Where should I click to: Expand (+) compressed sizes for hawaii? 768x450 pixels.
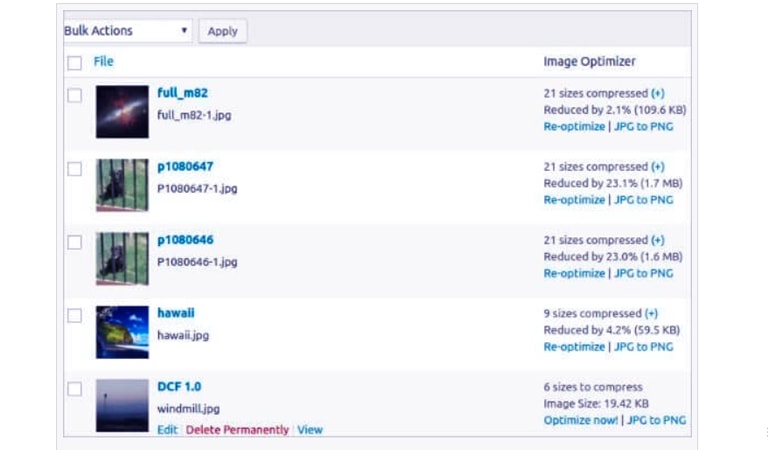(x=651, y=313)
